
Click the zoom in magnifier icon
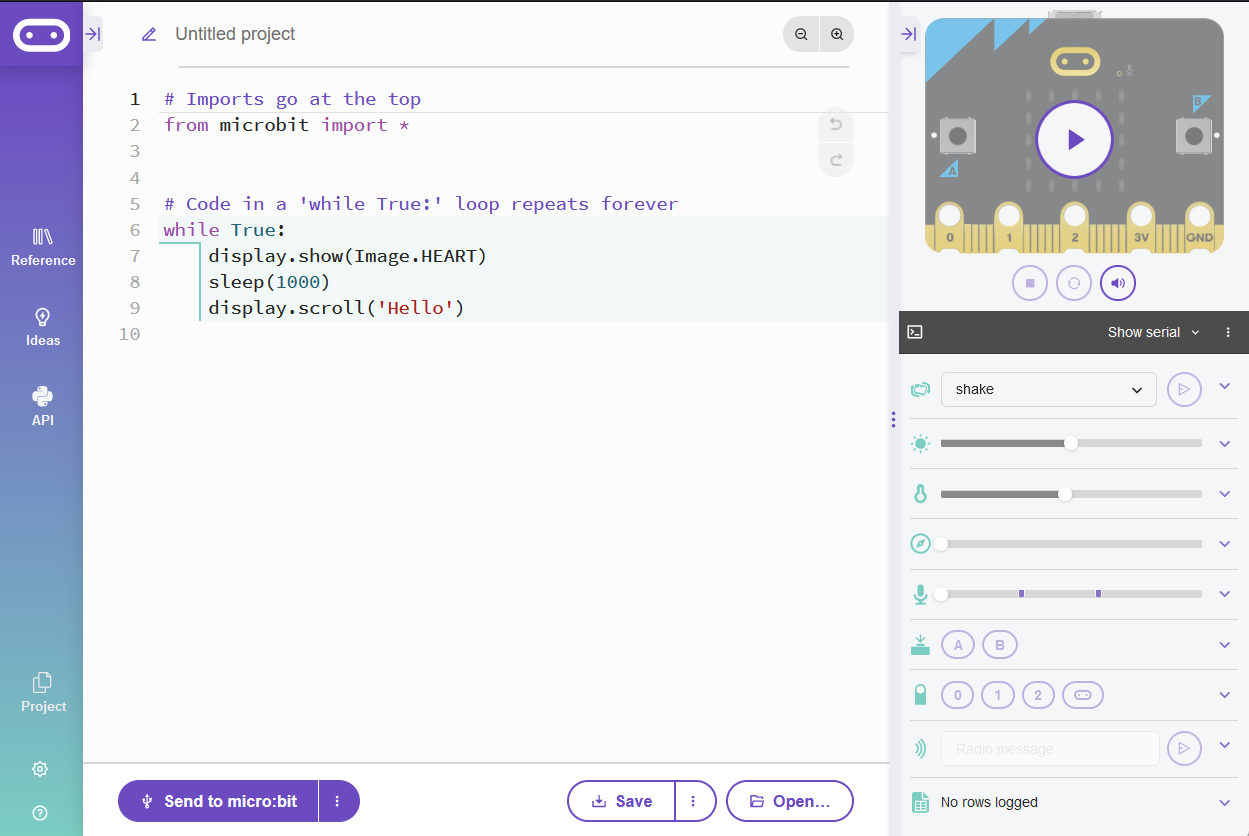pos(837,34)
